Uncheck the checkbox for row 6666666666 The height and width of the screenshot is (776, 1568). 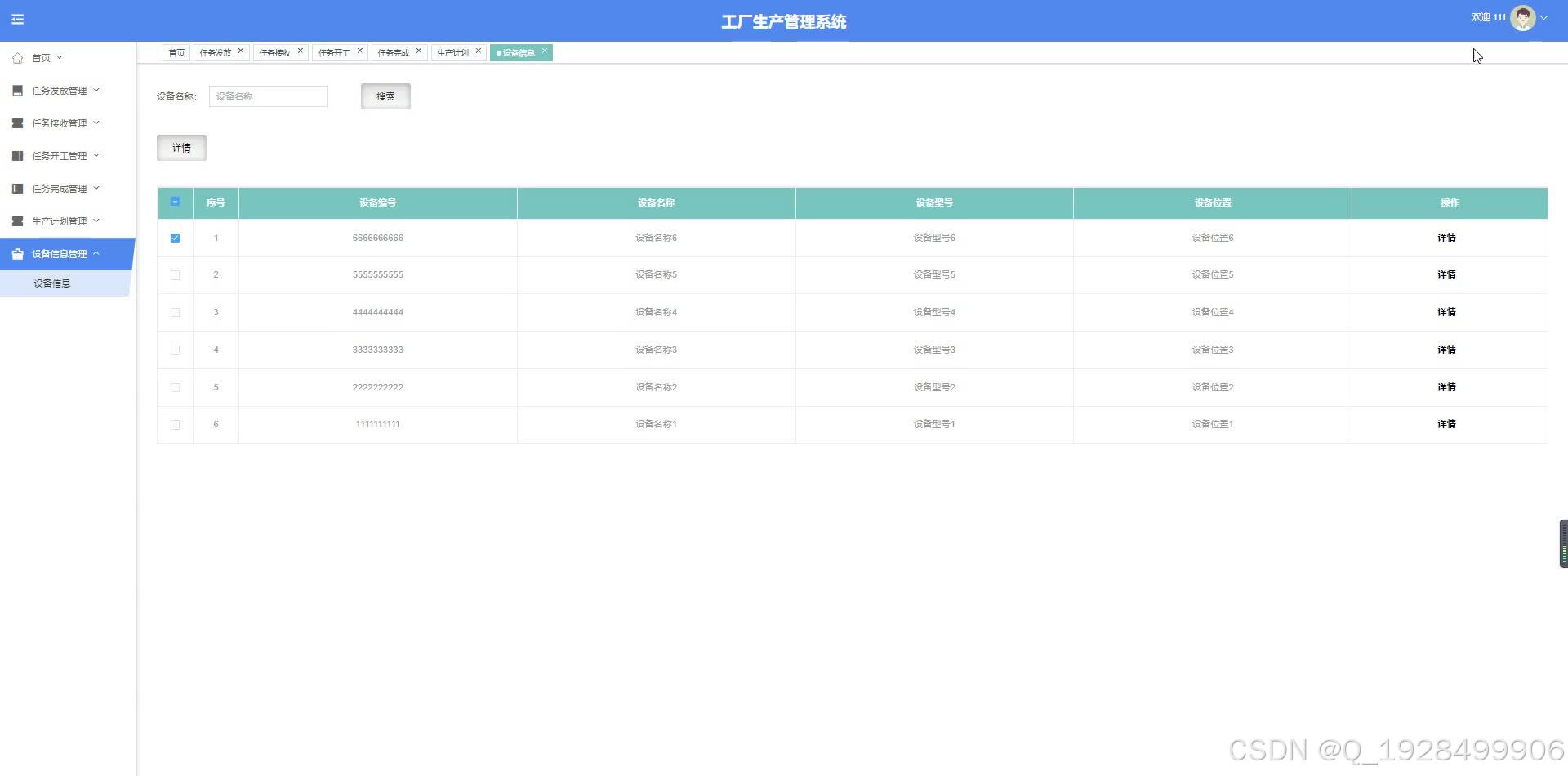coord(175,238)
